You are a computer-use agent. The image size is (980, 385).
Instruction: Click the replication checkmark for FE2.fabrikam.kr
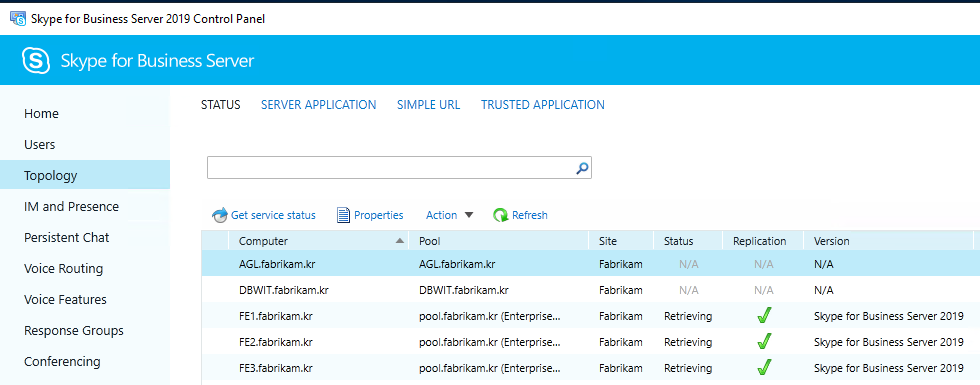click(763, 341)
